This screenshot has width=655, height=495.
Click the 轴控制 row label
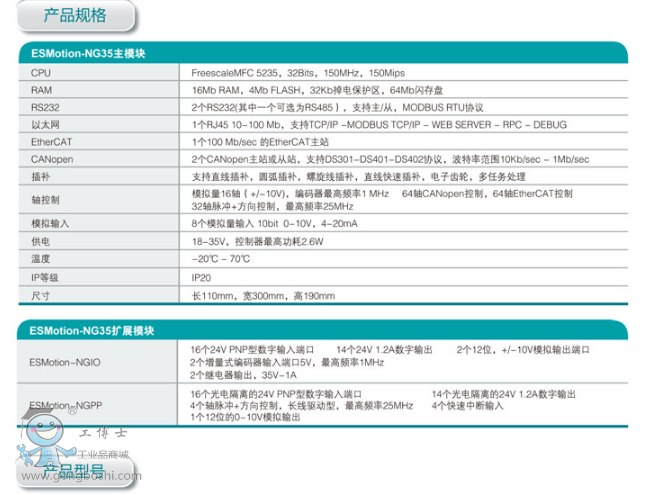pos(45,200)
